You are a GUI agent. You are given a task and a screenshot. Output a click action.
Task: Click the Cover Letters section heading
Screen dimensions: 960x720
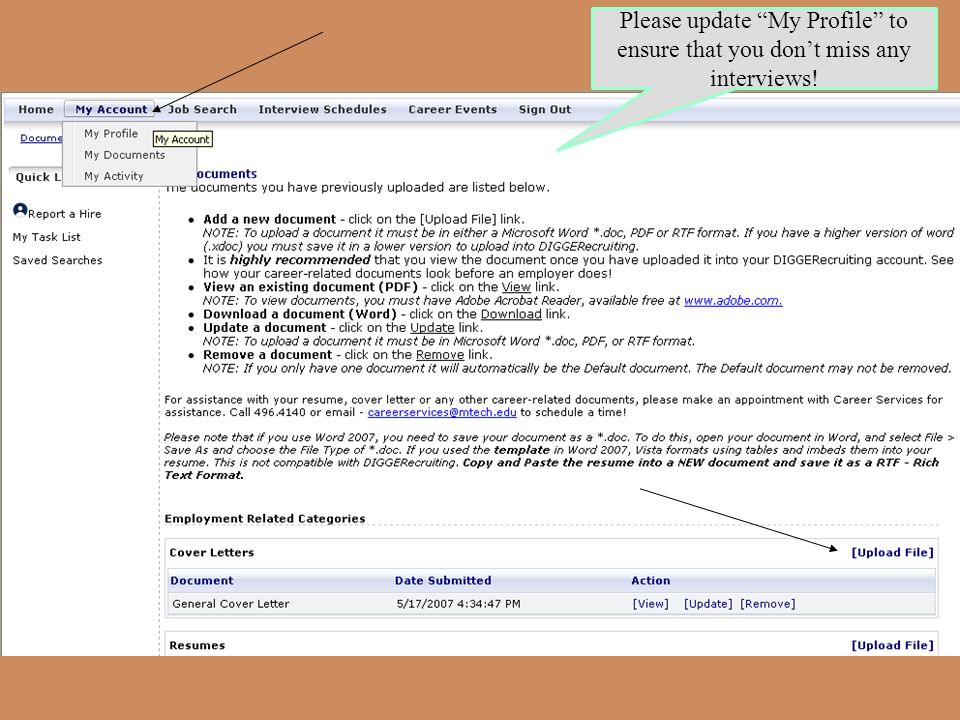211,552
